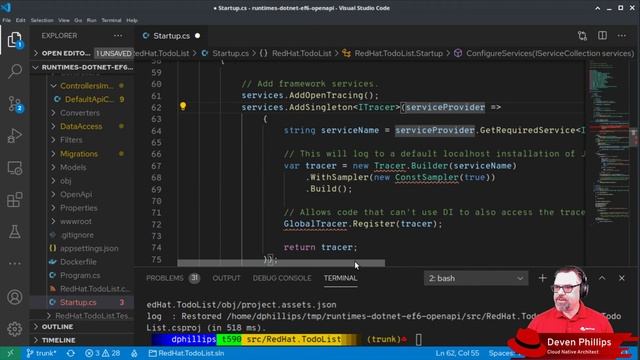
Task: Click trunk branch in status bar
Action: pos(41,353)
